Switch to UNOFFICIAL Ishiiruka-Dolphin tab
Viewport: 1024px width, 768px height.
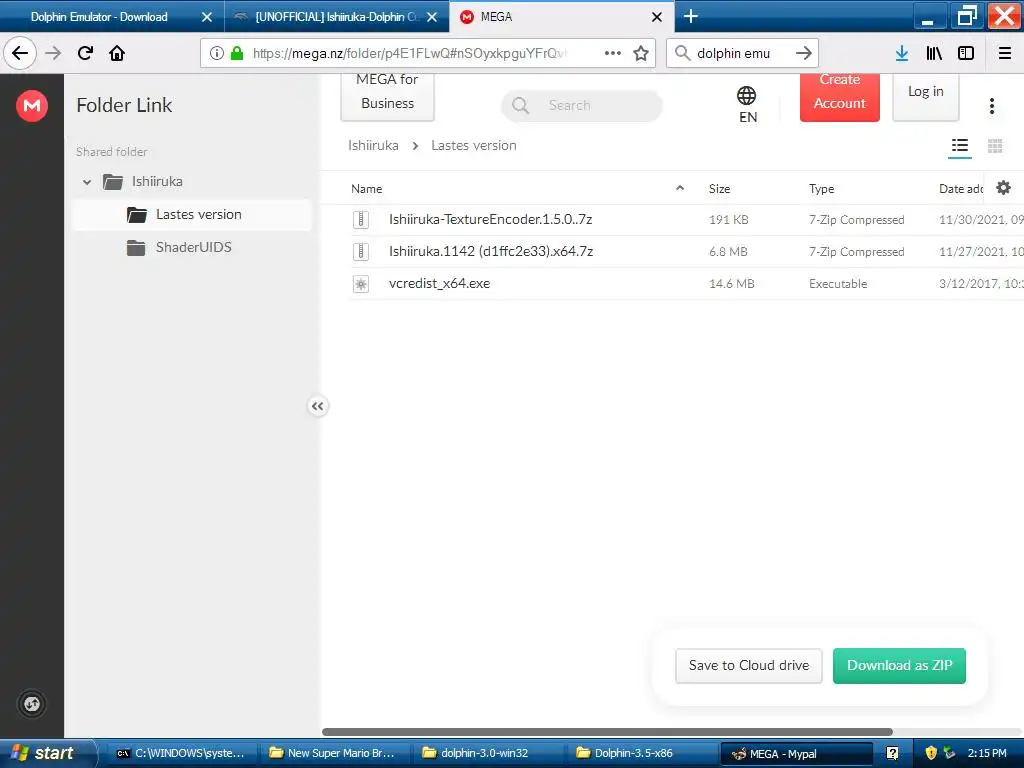pyautogui.click(x=337, y=17)
